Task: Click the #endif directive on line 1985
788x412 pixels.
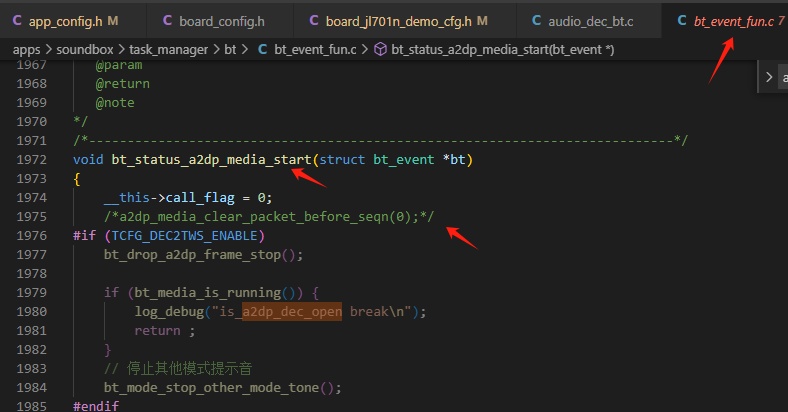Action: pos(96,405)
